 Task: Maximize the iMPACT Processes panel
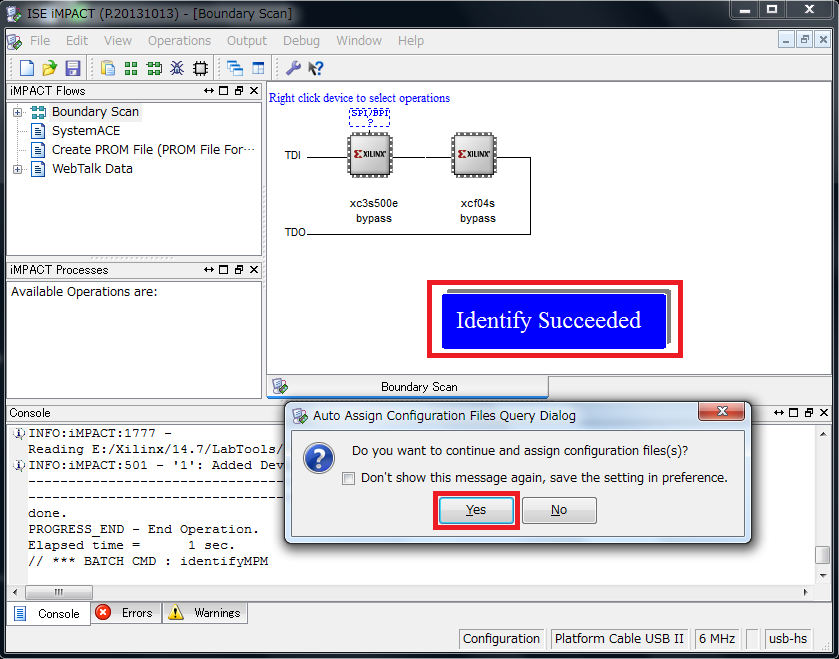(224, 270)
